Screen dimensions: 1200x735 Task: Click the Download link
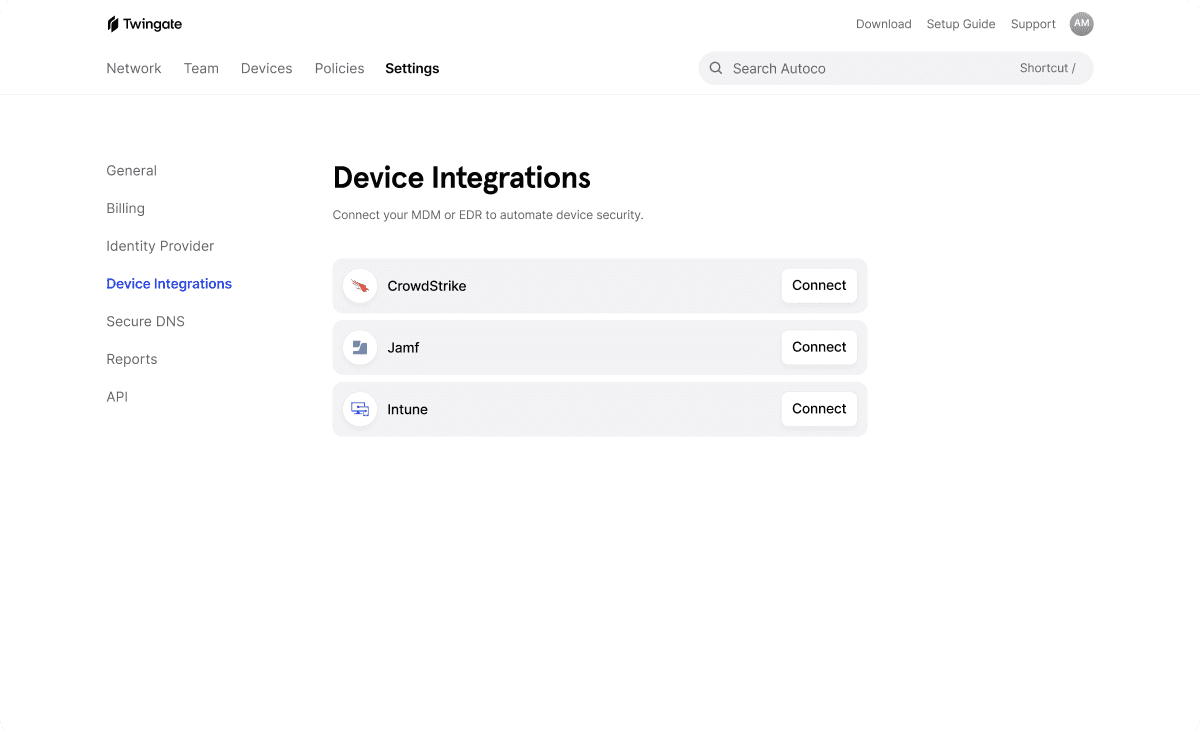coord(884,24)
